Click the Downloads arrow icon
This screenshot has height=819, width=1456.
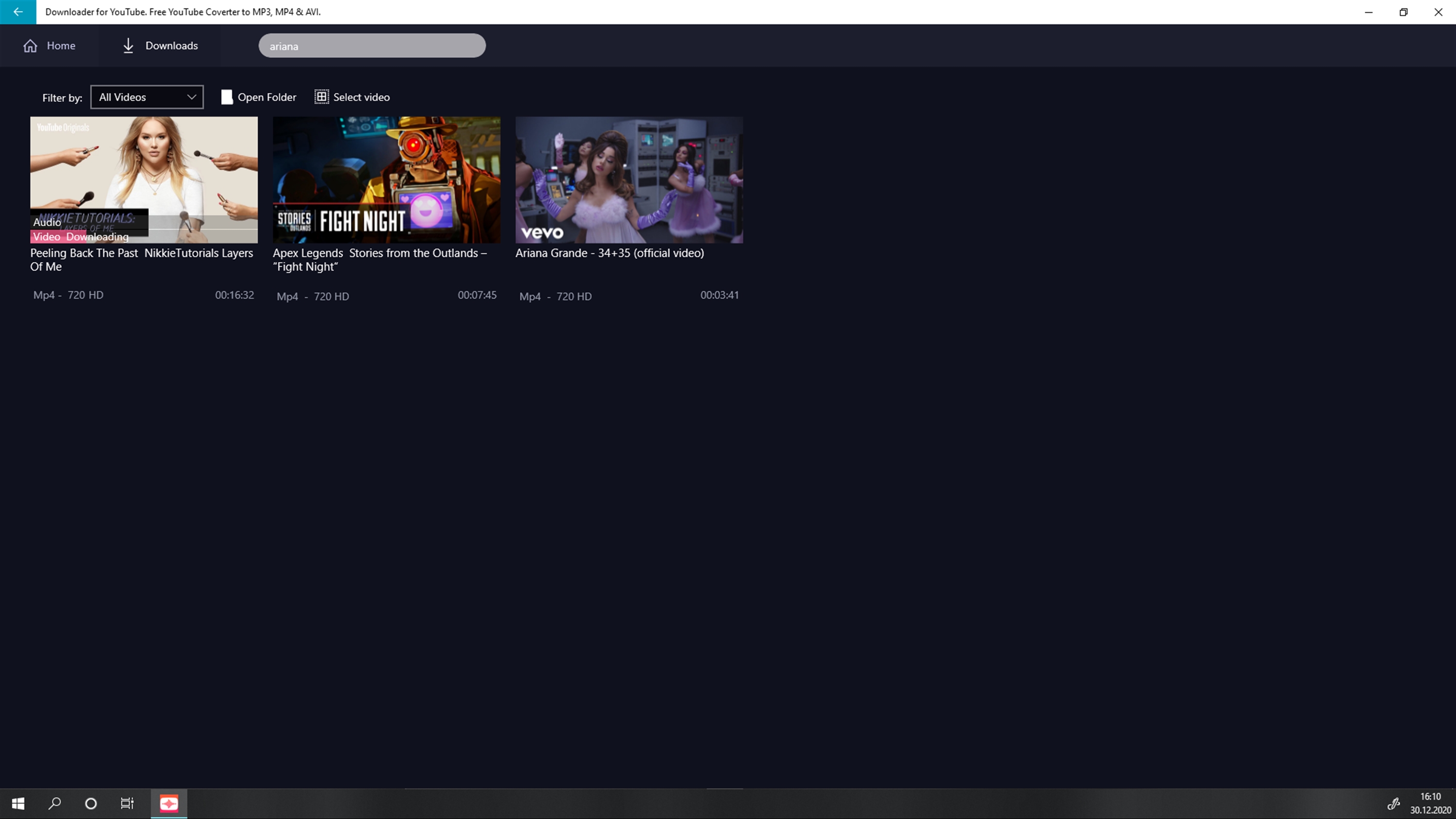[x=128, y=46]
